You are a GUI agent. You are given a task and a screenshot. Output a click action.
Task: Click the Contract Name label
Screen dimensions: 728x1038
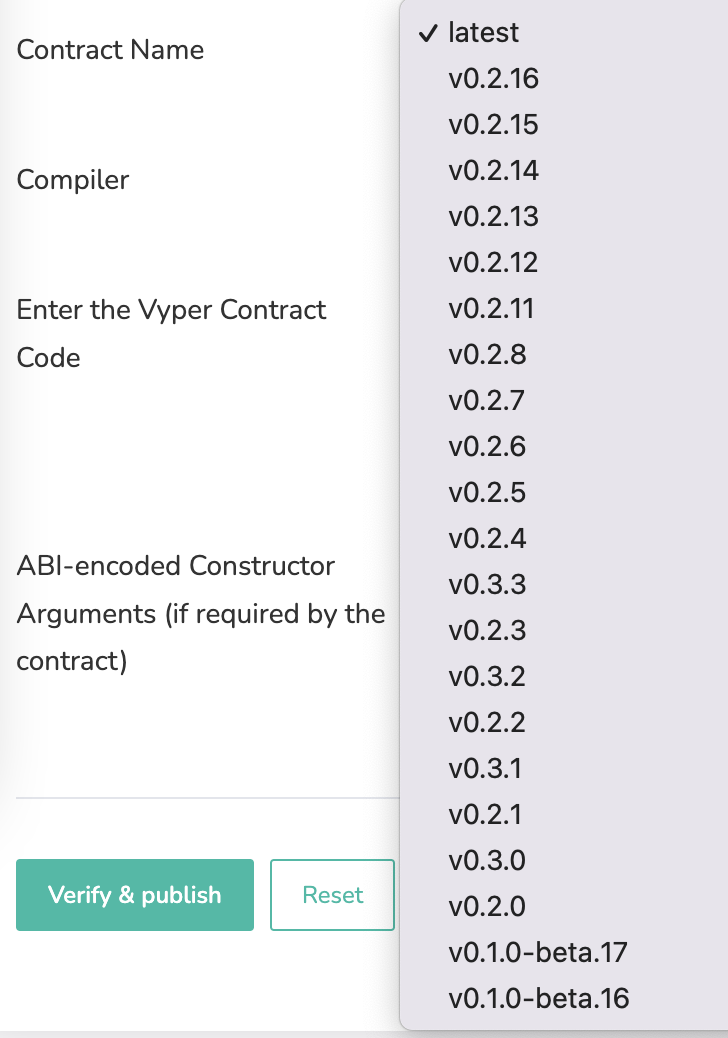coord(110,49)
